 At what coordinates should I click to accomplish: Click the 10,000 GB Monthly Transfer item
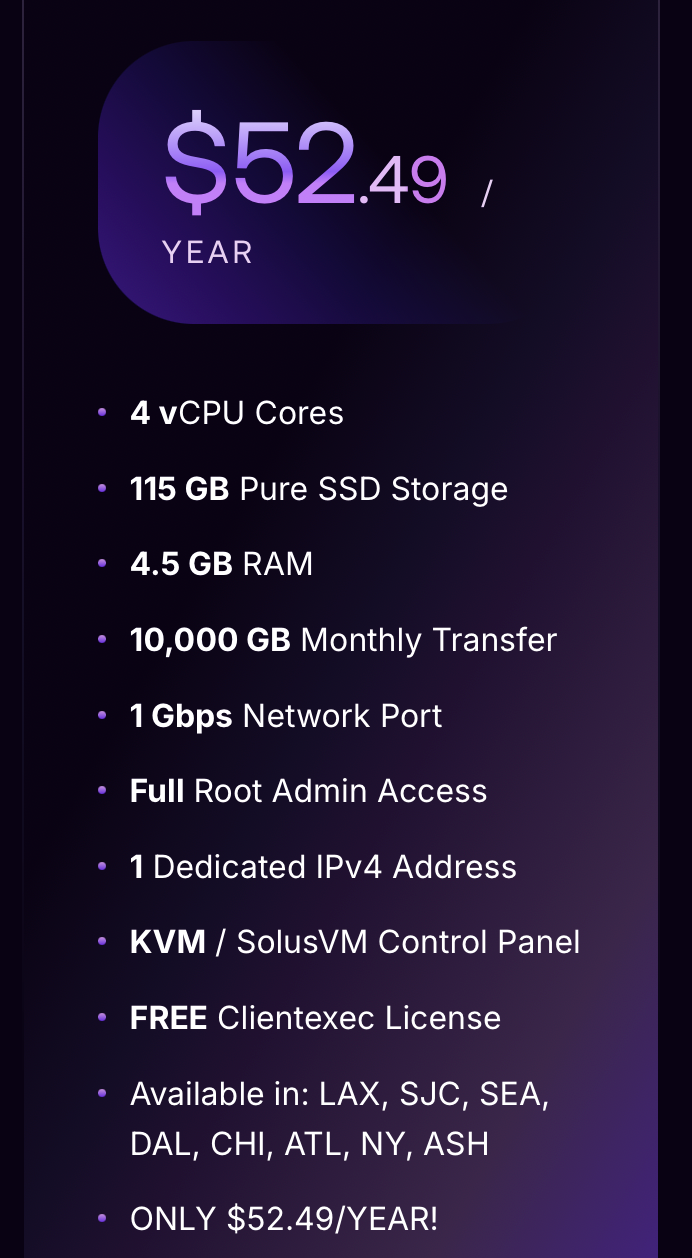click(344, 640)
